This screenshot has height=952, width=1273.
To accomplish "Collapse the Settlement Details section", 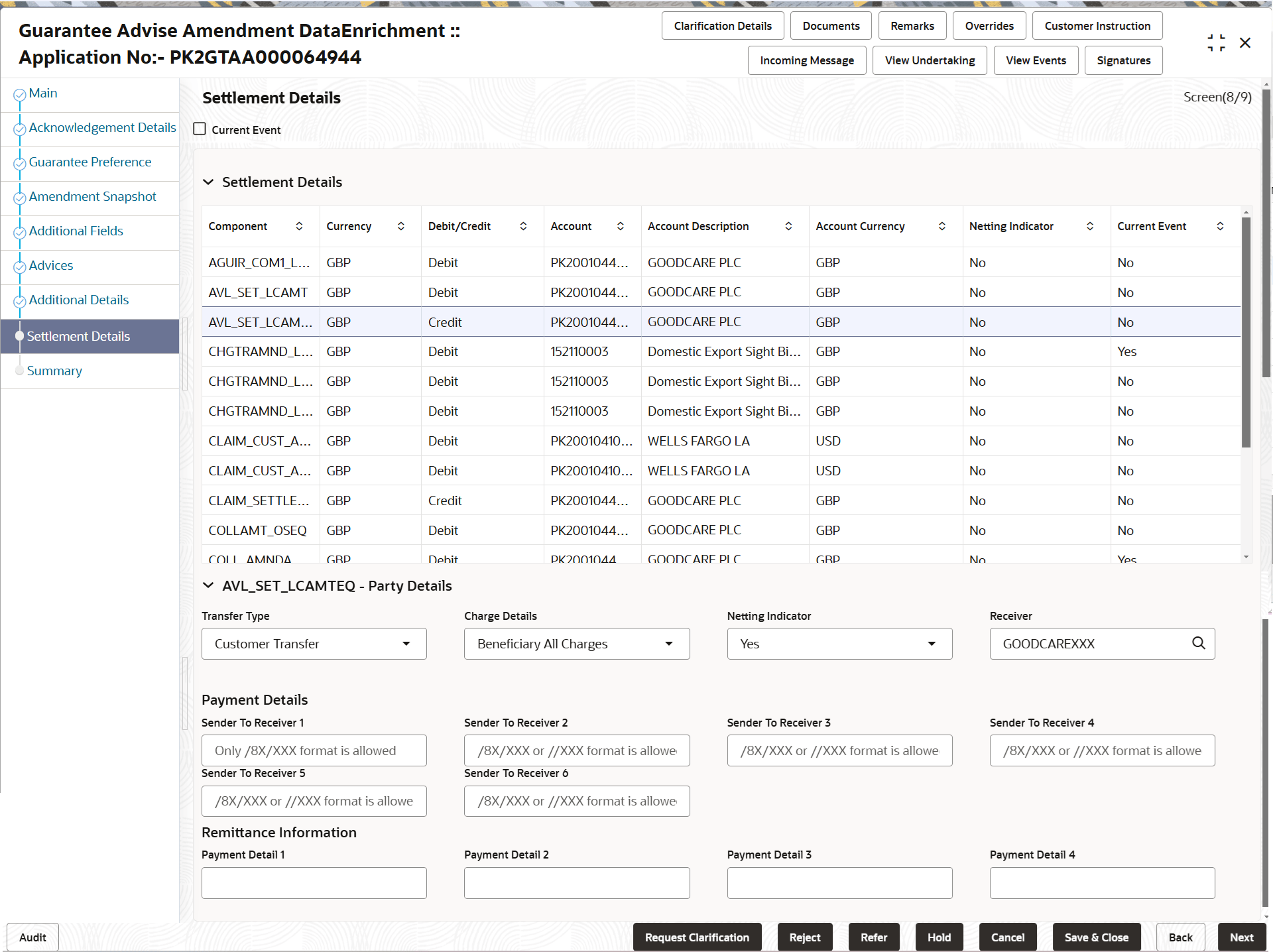I will click(209, 182).
